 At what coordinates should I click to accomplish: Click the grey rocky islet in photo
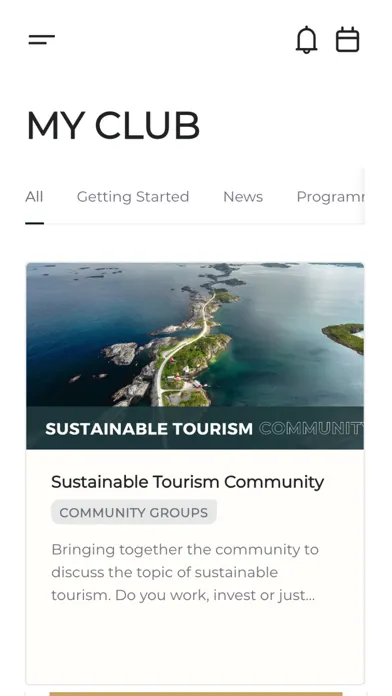[121, 353]
